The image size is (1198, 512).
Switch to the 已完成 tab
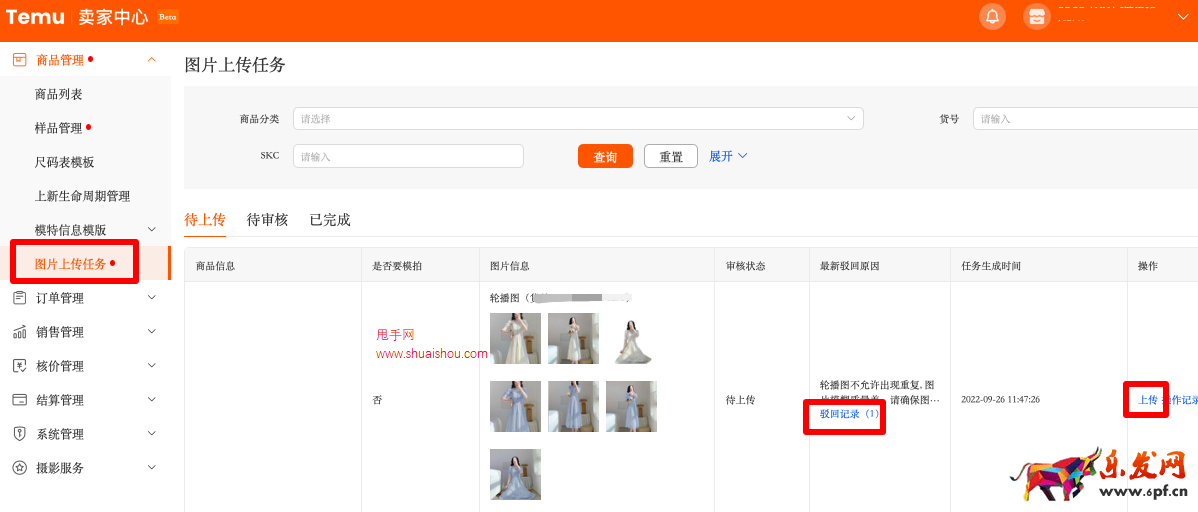tap(330, 220)
